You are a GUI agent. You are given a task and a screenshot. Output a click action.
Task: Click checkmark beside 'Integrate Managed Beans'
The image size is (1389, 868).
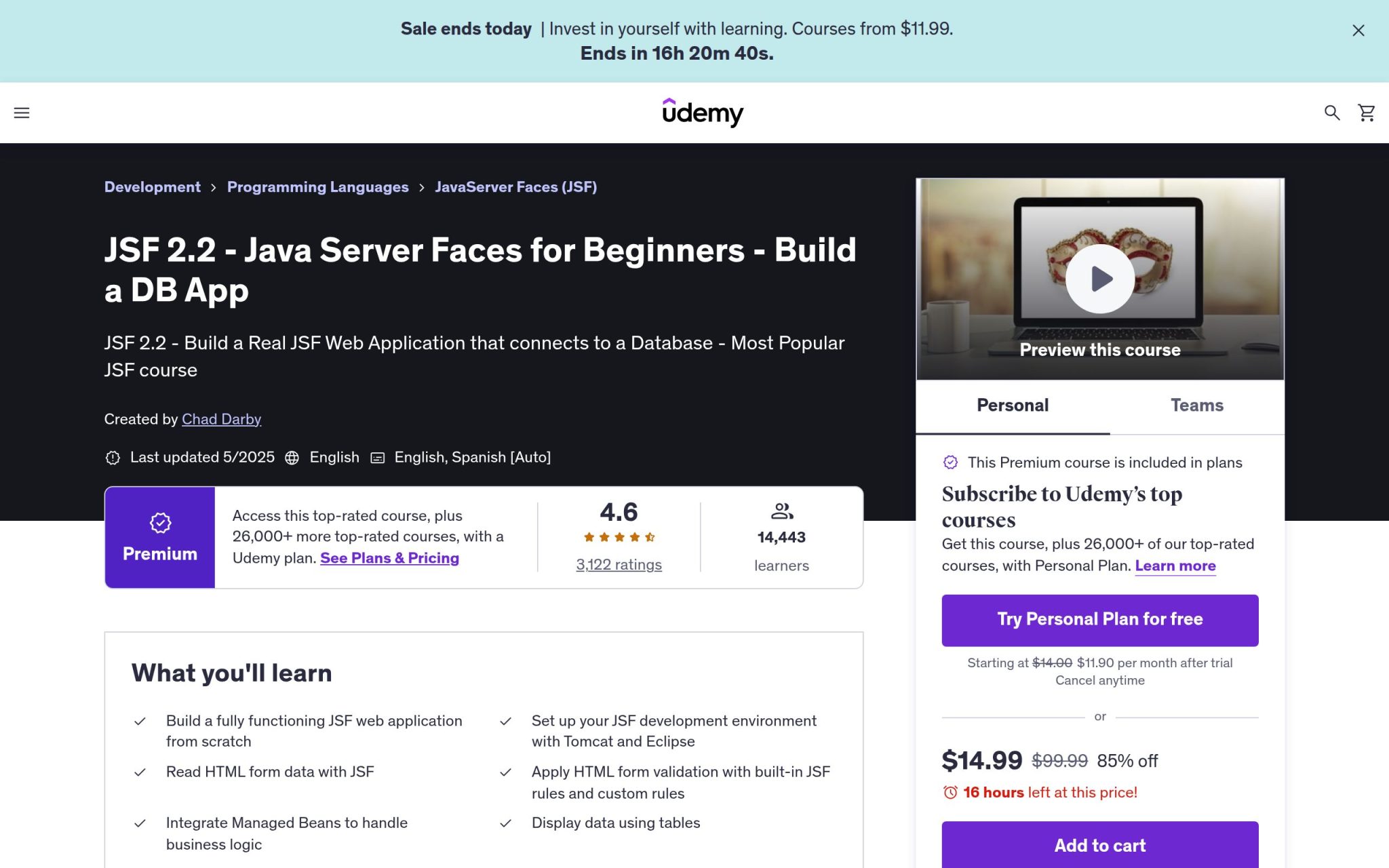pos(140,823)
